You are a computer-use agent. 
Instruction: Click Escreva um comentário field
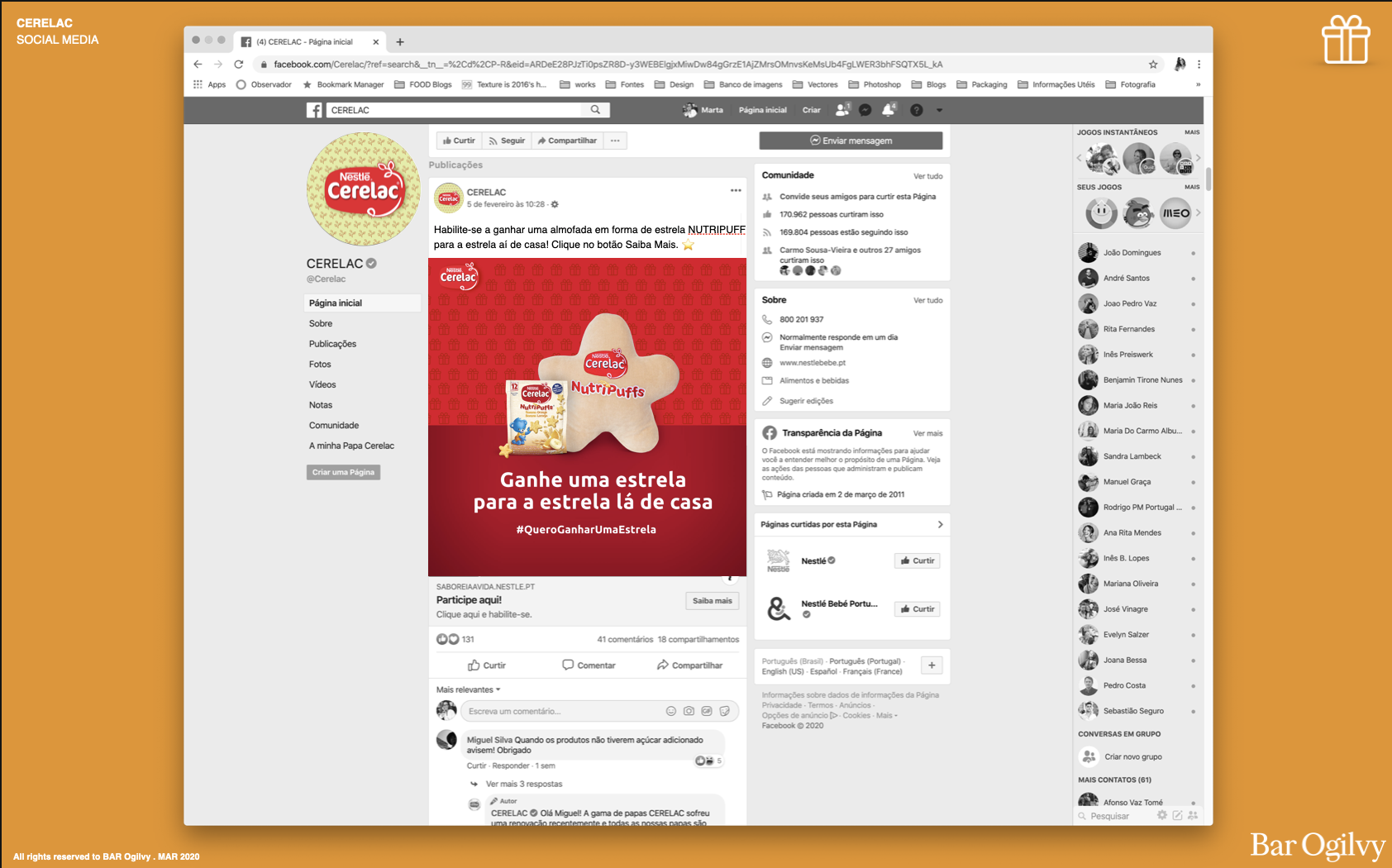point(562,711)
